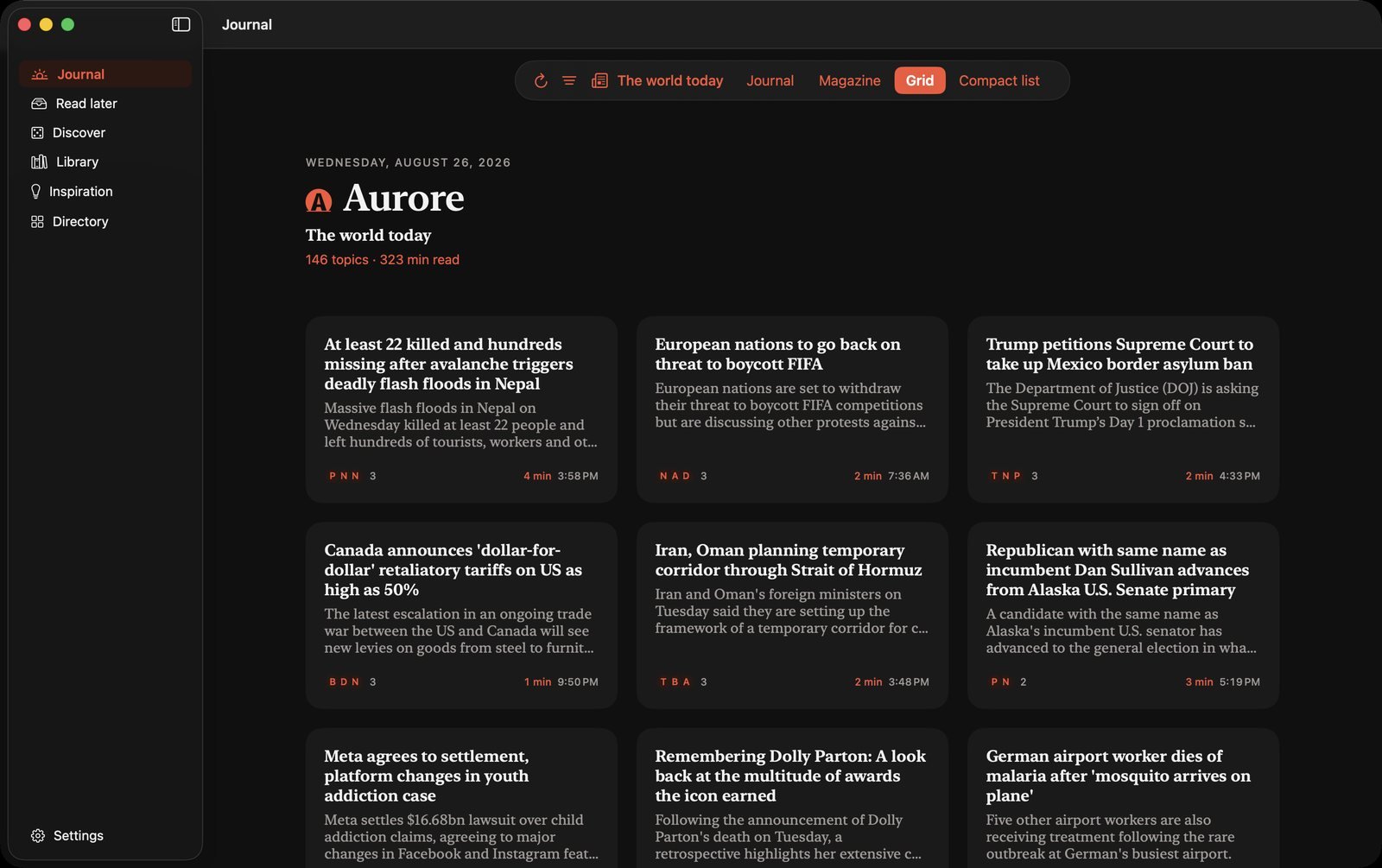Click the Journal sunrise icon in sidebar
The height and width of the screenshot is (868, 1382).
[39, 74]
